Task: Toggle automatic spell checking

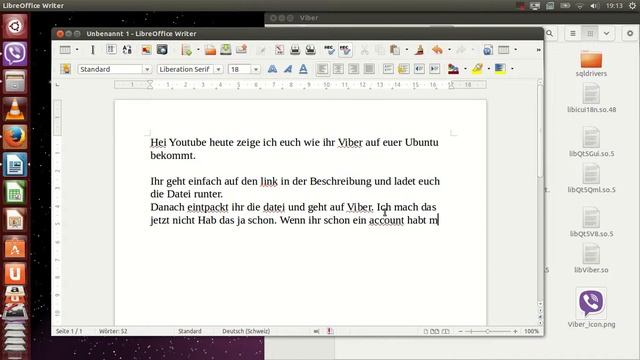Action: pos(345,50)
